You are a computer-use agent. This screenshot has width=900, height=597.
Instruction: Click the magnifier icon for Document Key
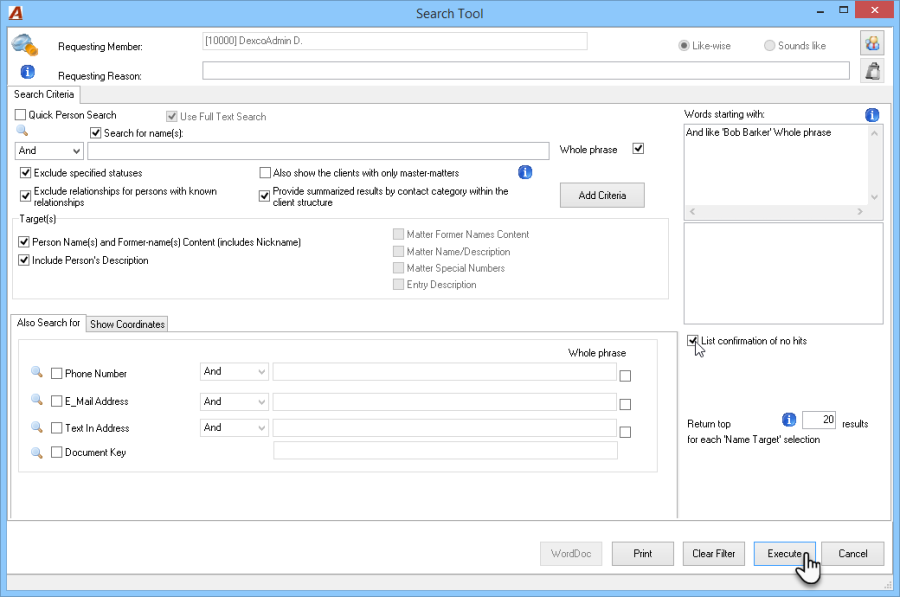click(x=37, y=453)
